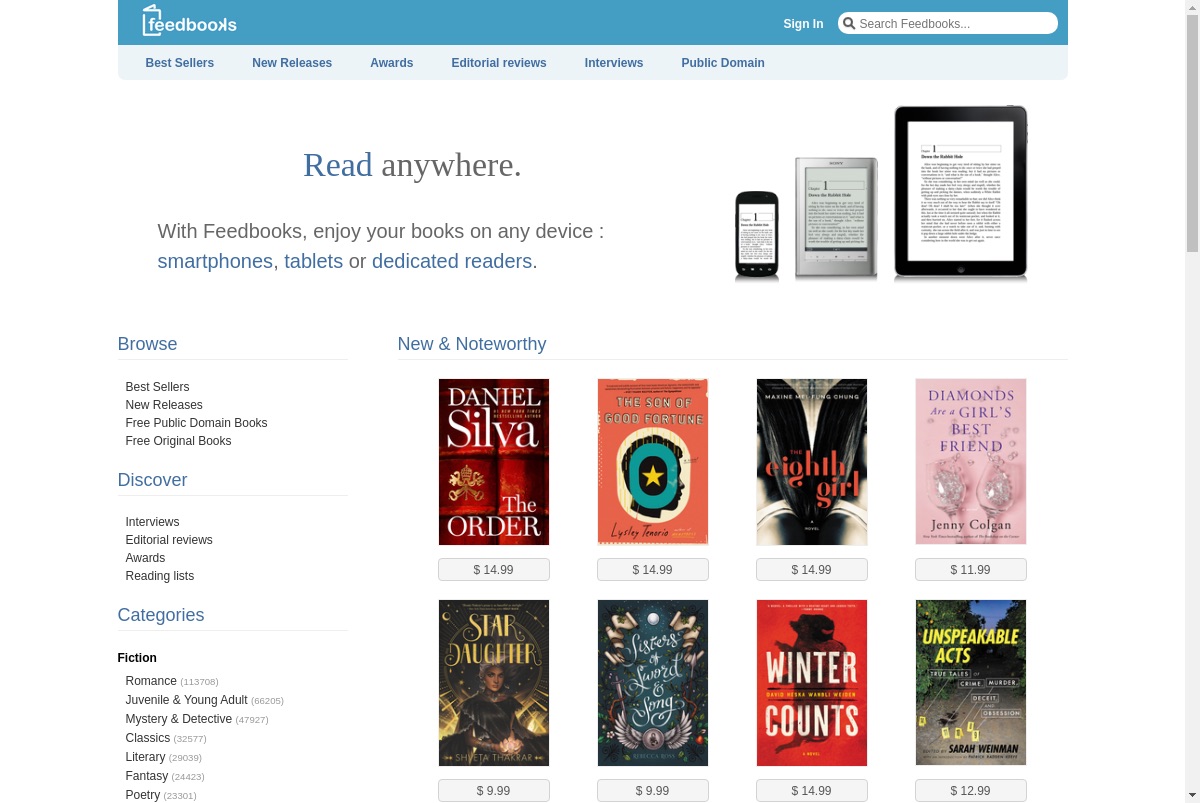Buy Diamonds Are a Girl's Best Friend for $11.99
The width and height of the screenshot is (1200, 803).
[971, 570]
